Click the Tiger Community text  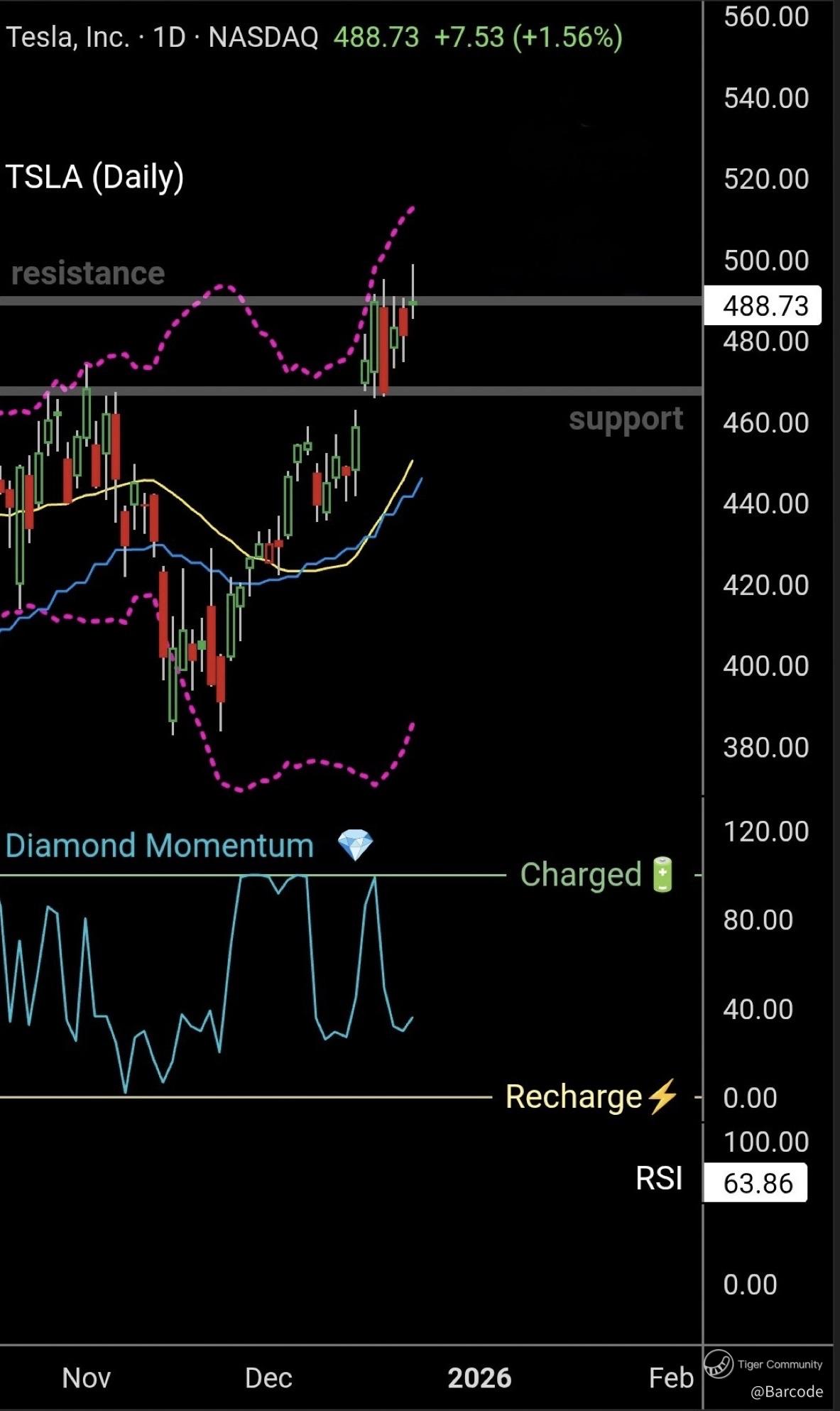[780, 1364]
